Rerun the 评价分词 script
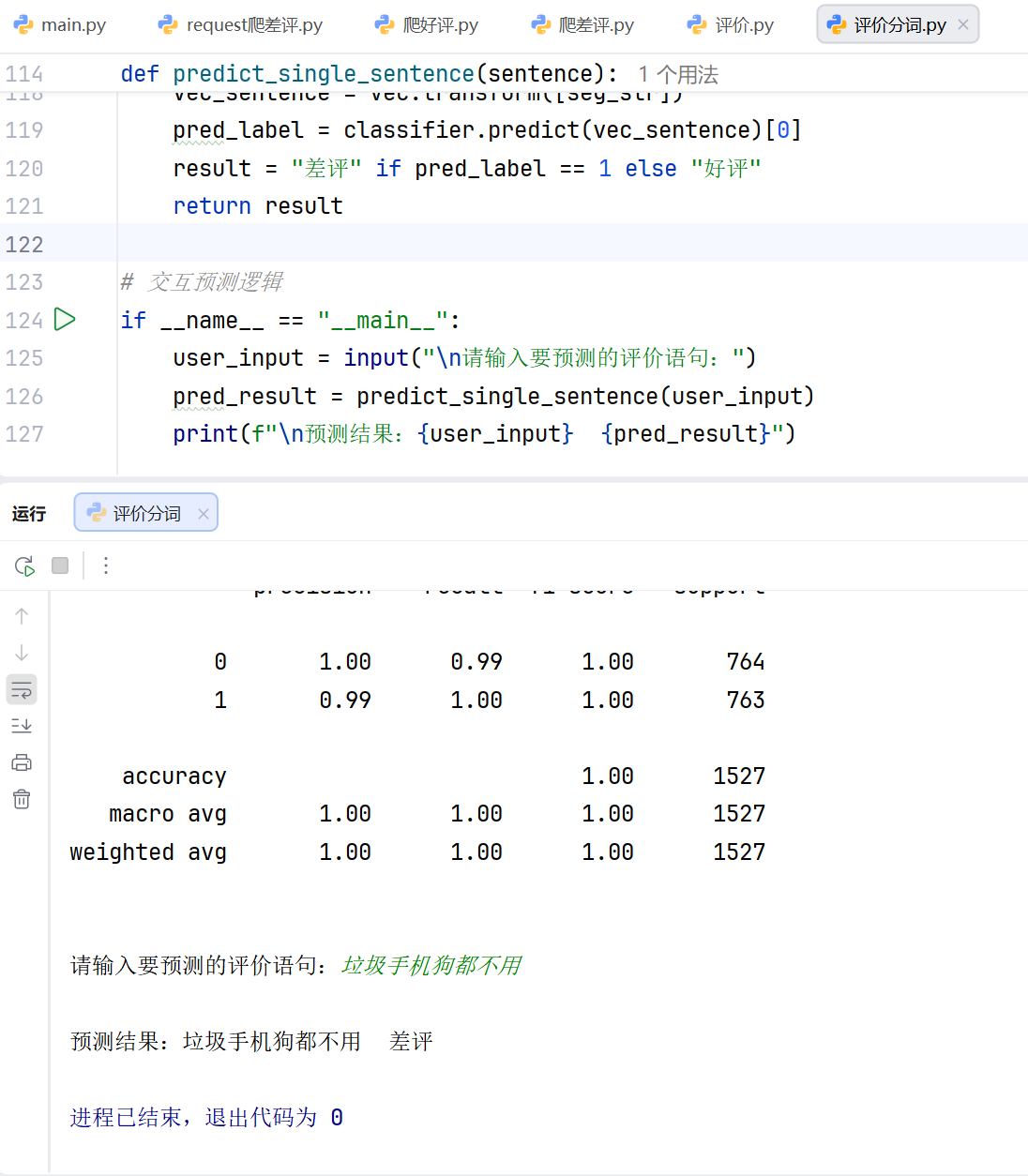 coord(25,565)
